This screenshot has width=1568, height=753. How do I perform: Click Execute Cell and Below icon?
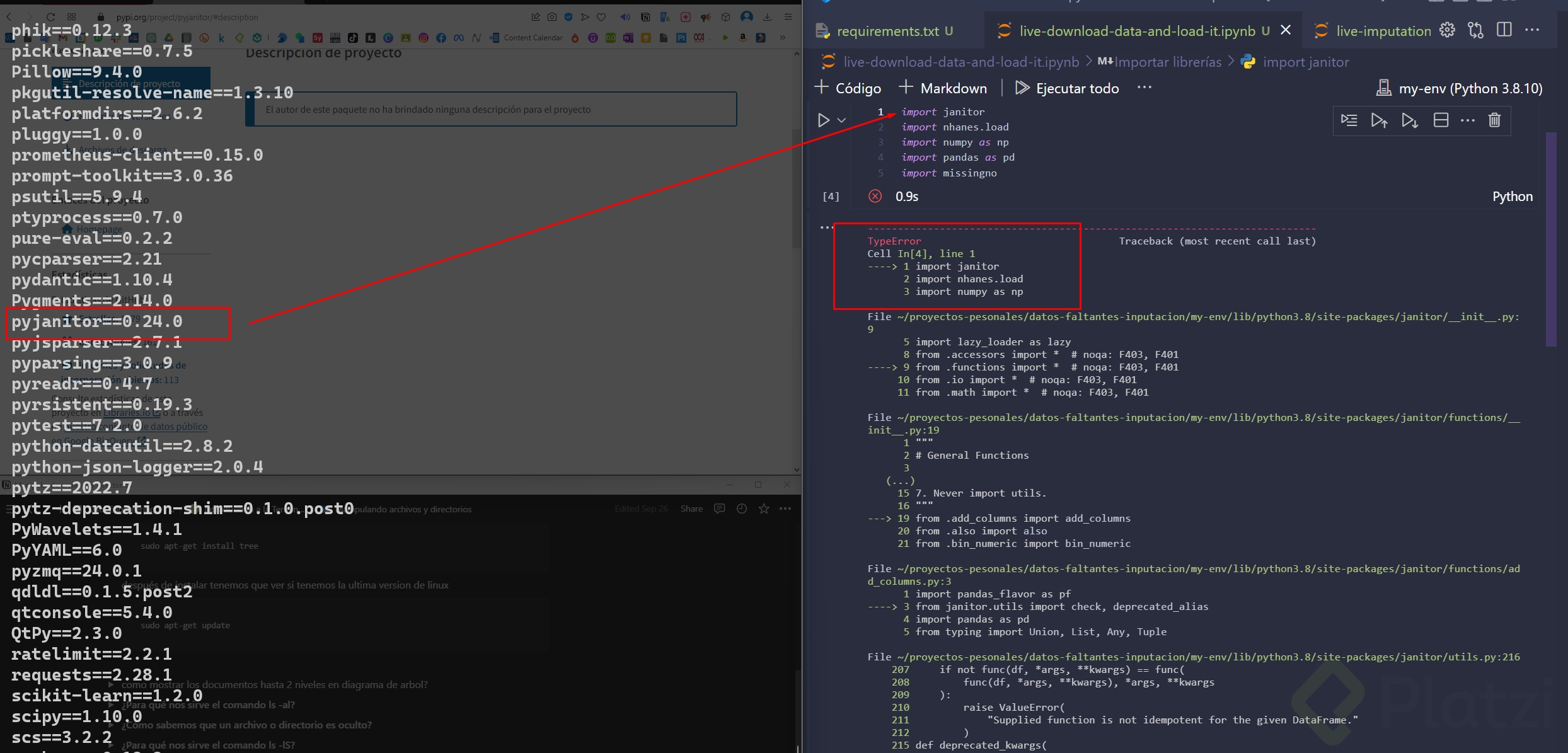[x=1409, y=120]
